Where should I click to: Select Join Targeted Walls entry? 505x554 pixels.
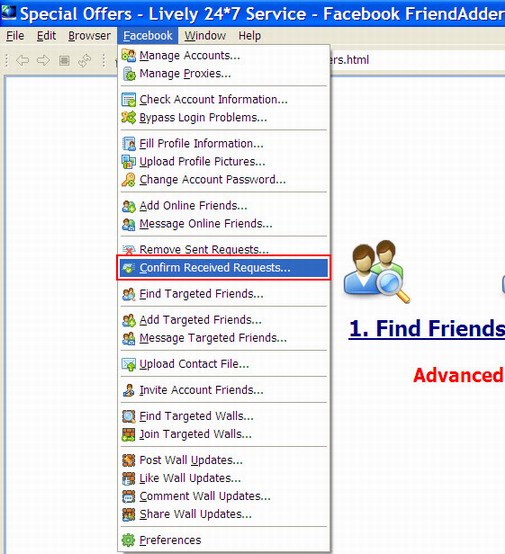point(224,434)
